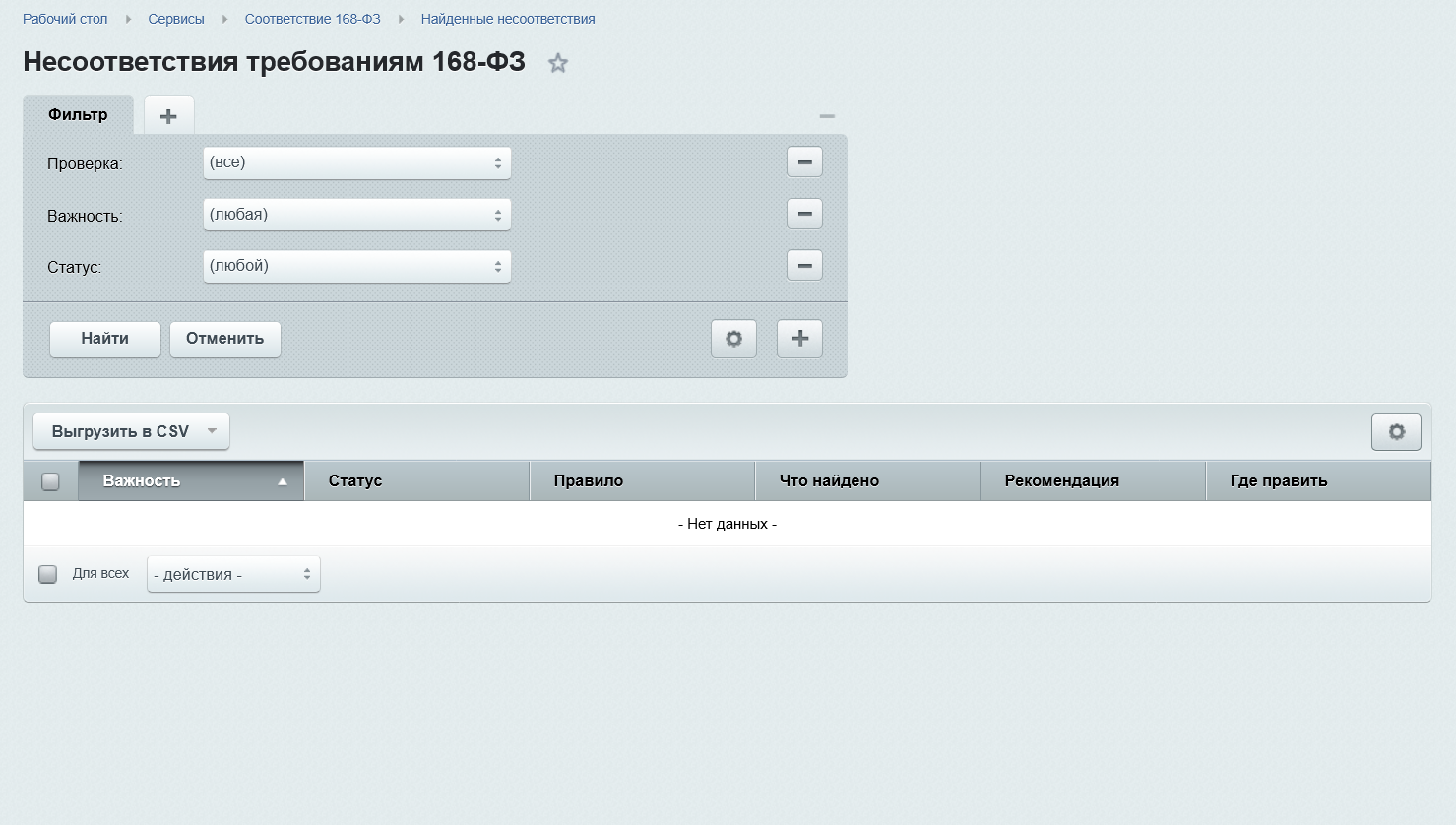
Task: Click the Нет данных table message
Action: pos(728,524)
